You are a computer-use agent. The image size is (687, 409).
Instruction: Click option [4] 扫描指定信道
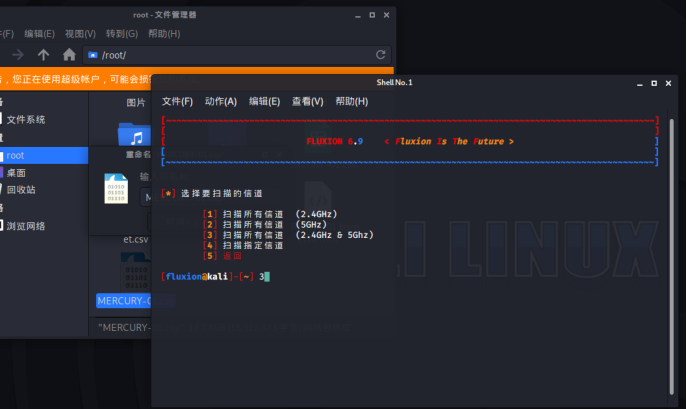243,245
